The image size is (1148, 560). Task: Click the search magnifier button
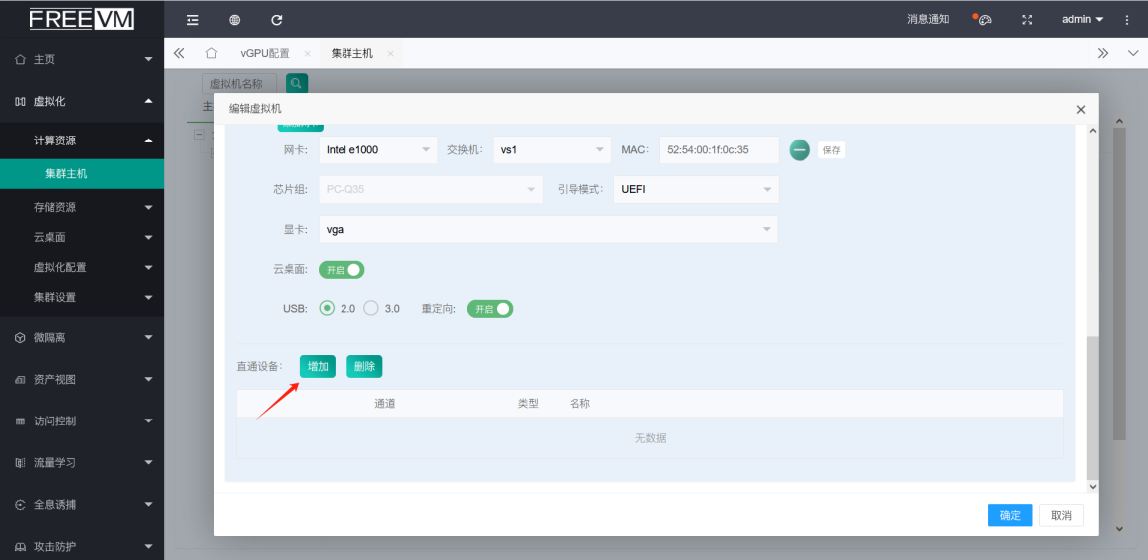(297, 84)
